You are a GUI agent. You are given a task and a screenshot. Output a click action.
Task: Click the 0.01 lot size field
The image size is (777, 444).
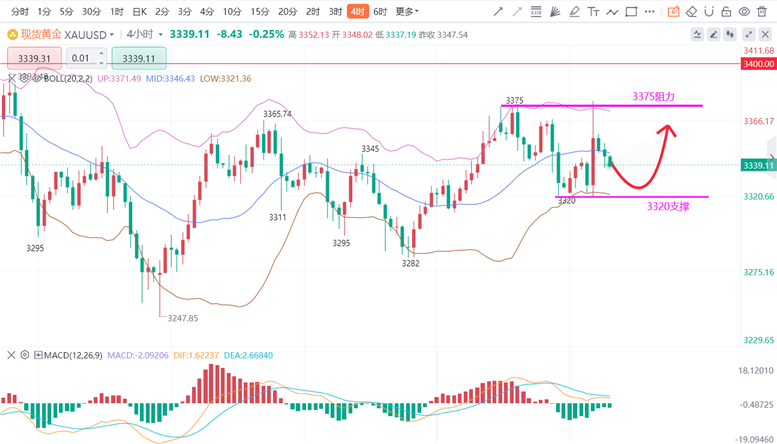coord(81,58)
